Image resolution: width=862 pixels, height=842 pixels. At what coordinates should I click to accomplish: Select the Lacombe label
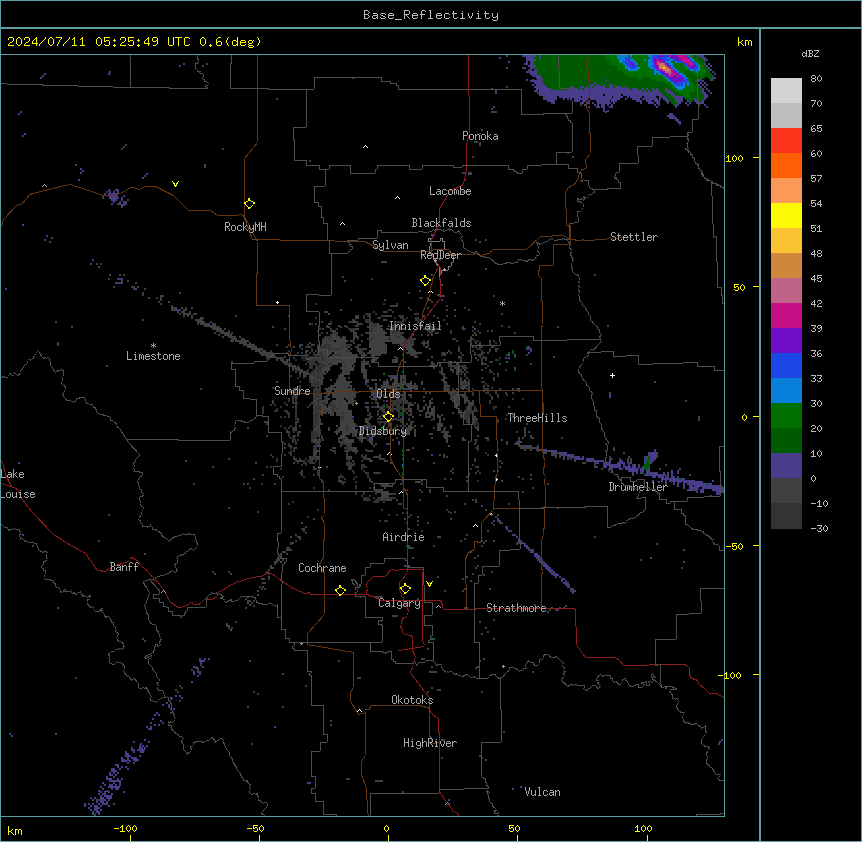(x=450, y=191)
